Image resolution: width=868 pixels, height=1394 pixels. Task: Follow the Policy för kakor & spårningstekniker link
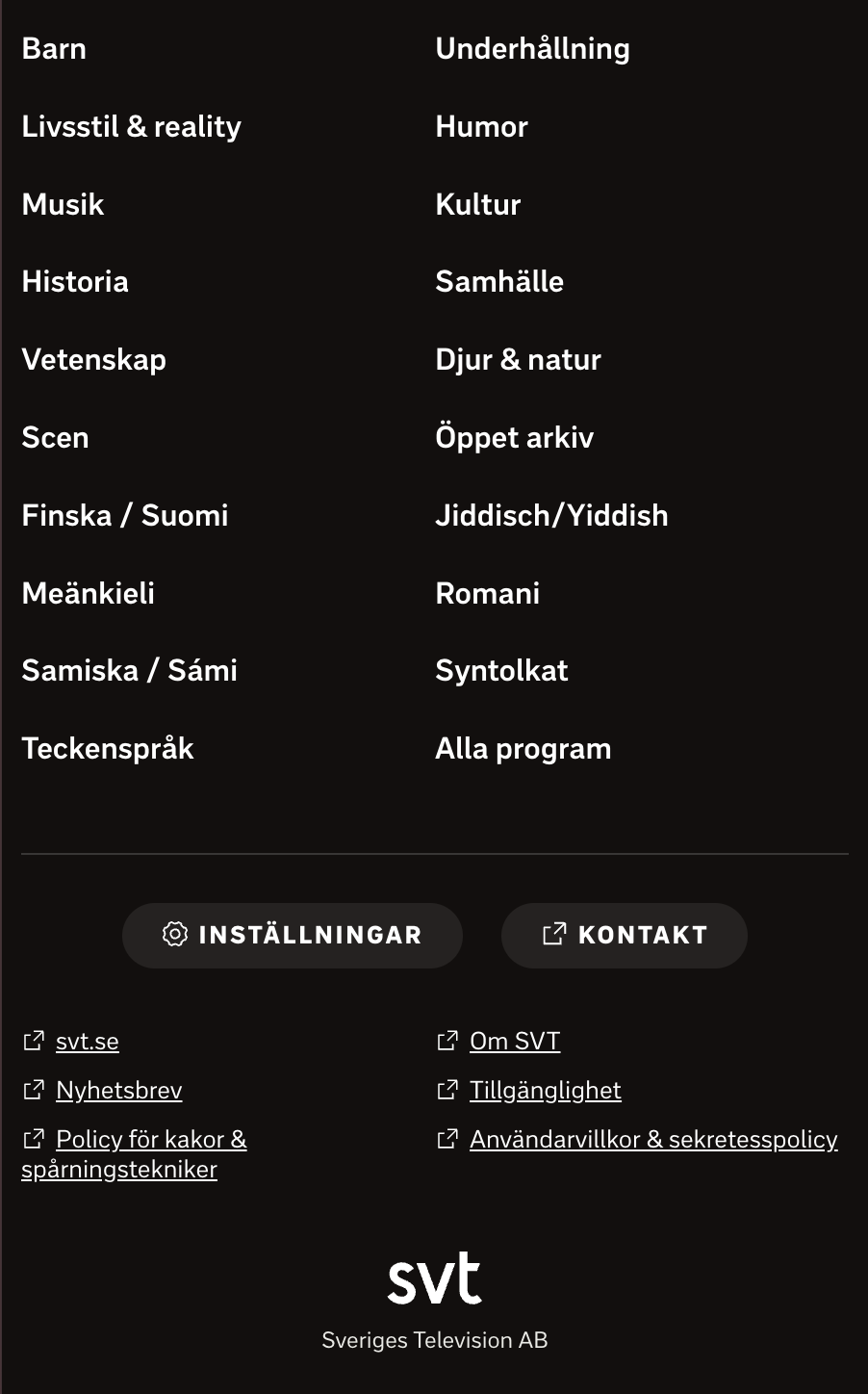[135, 1154]
